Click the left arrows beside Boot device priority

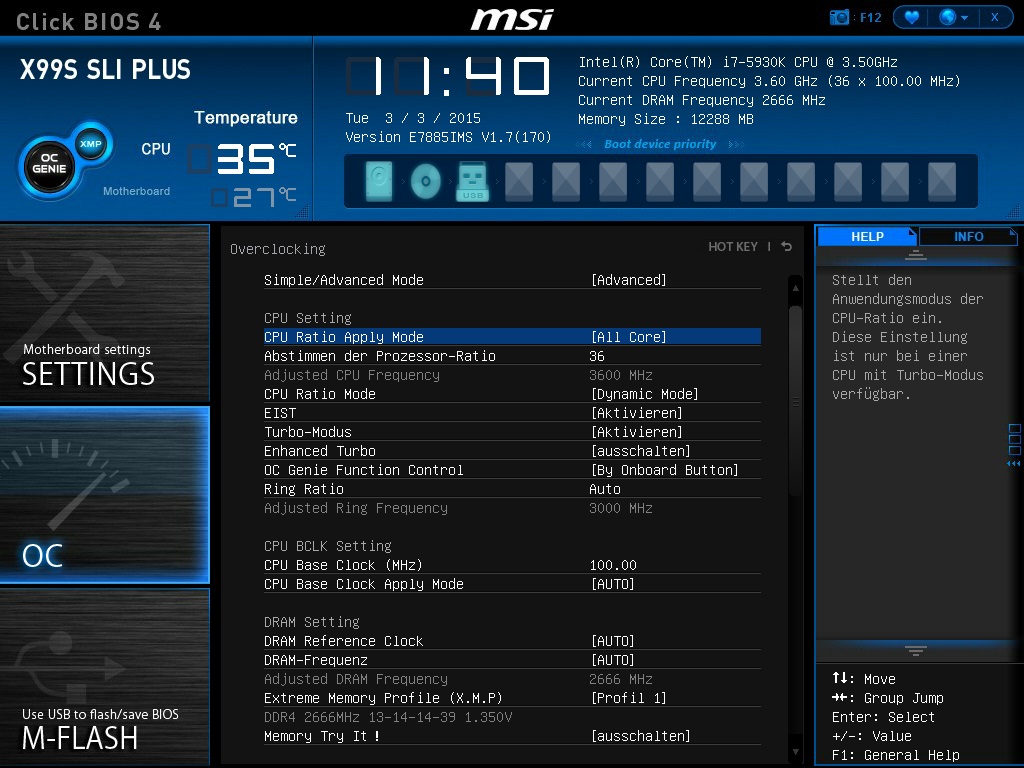pyautogui.click(x=584, y=144)
